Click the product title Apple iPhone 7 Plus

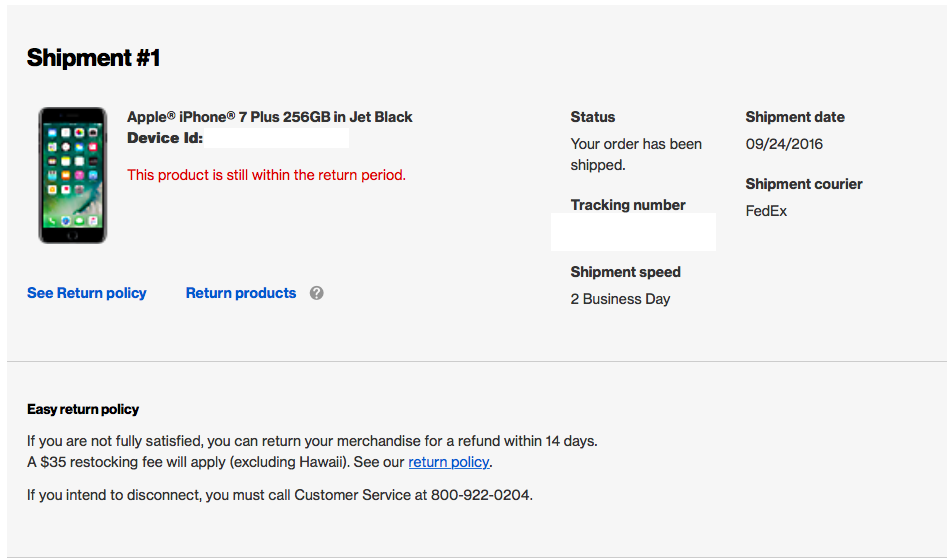pos(270,117)
